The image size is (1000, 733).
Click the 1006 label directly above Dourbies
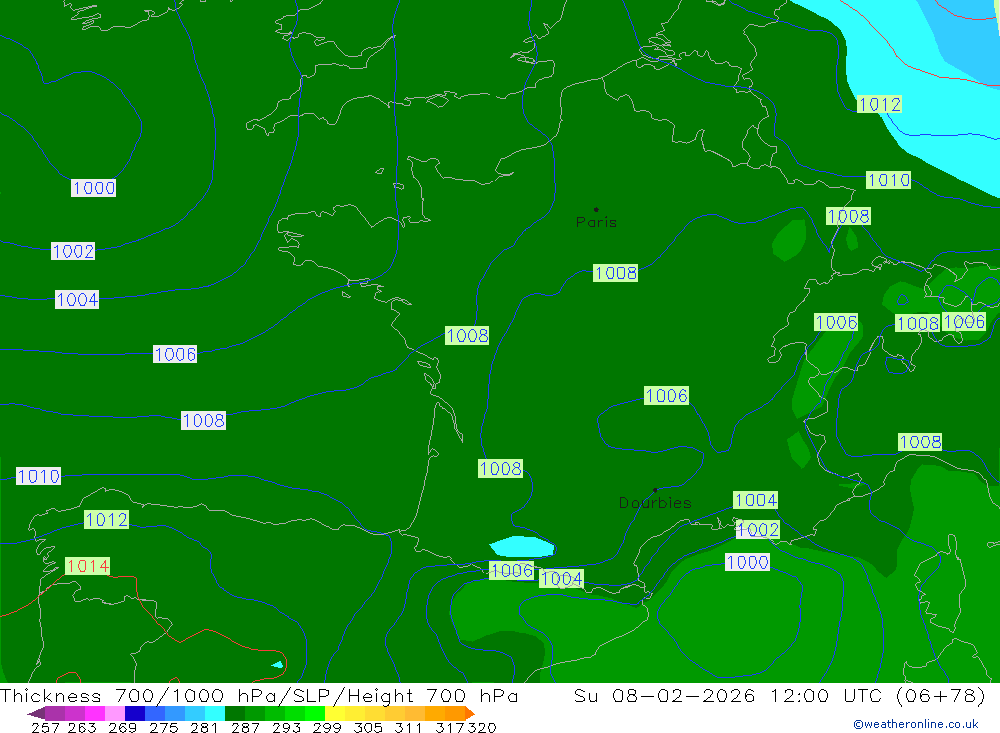point(666,396)
